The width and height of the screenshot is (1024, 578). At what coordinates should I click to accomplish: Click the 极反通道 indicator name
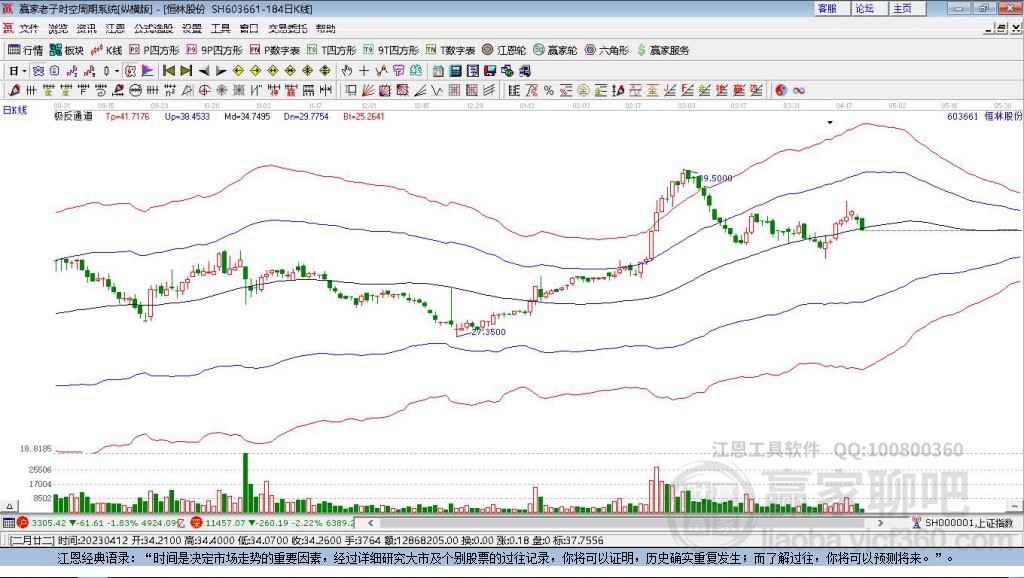pyautogui.click(x=72, y=116)
